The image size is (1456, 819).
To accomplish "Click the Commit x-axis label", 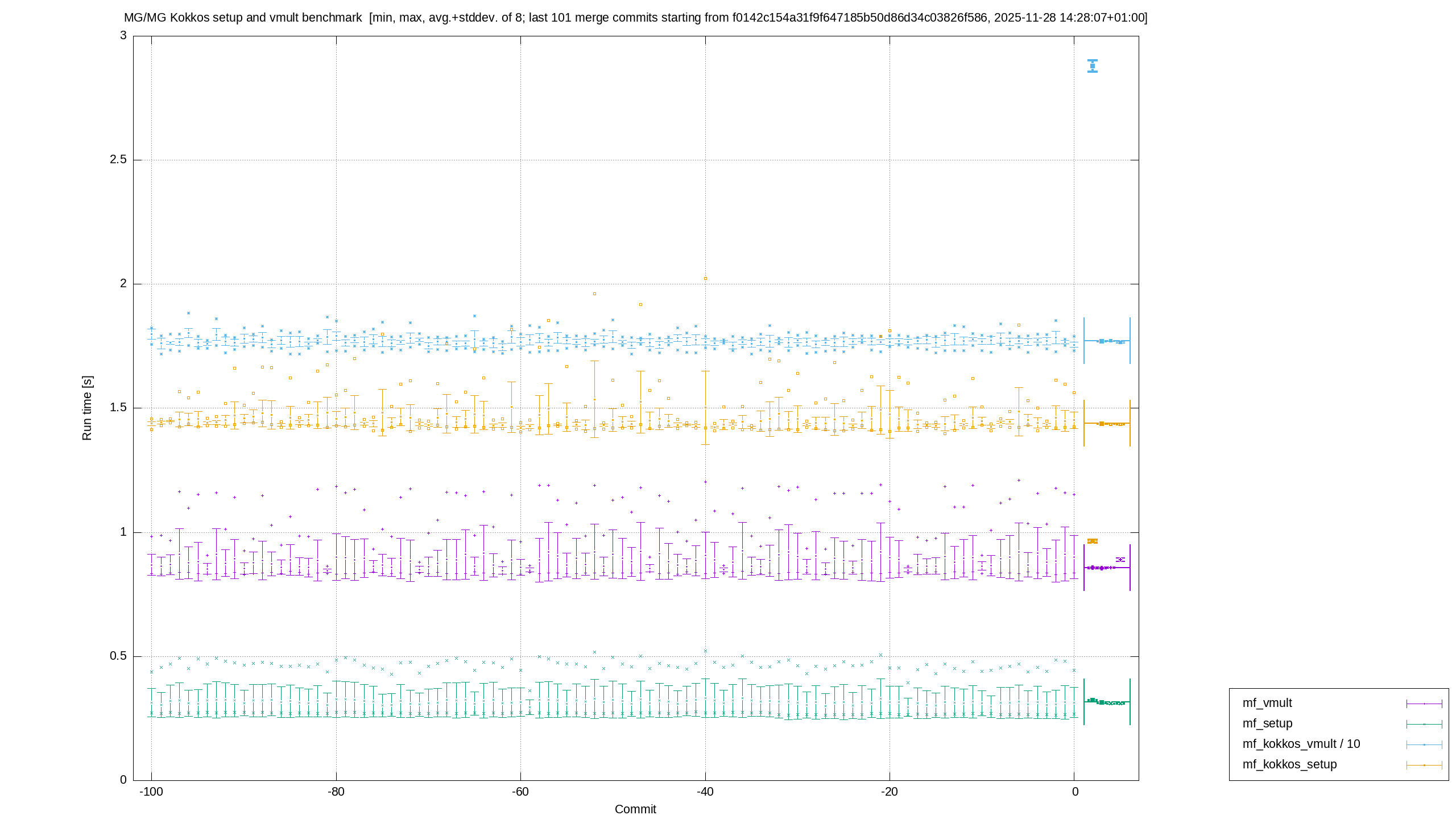I will coord(635,809).
